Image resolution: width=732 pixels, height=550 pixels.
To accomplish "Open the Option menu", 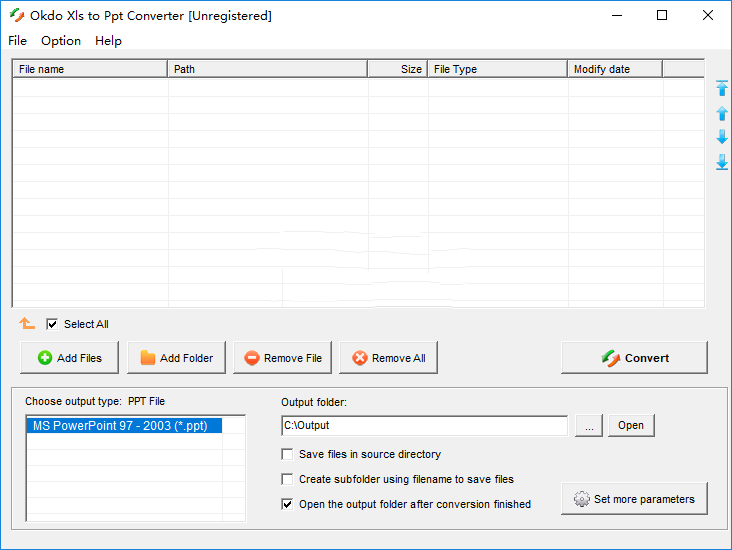I will pyautogui.click(x=61, y=41).
